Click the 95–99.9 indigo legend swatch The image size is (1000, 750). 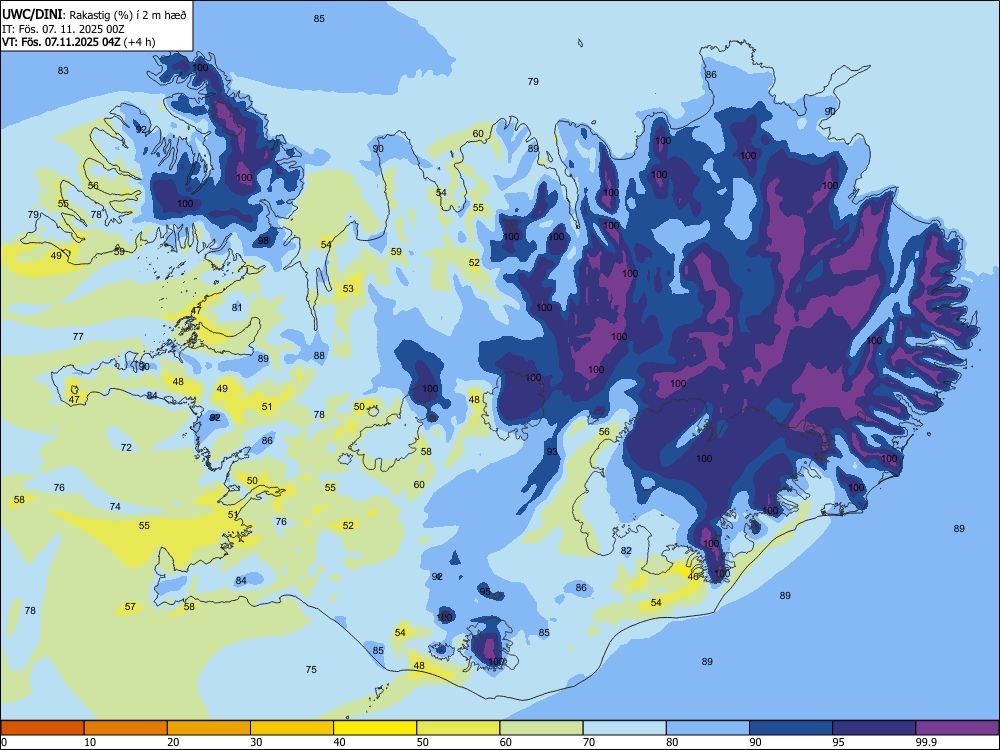(874, 728)
